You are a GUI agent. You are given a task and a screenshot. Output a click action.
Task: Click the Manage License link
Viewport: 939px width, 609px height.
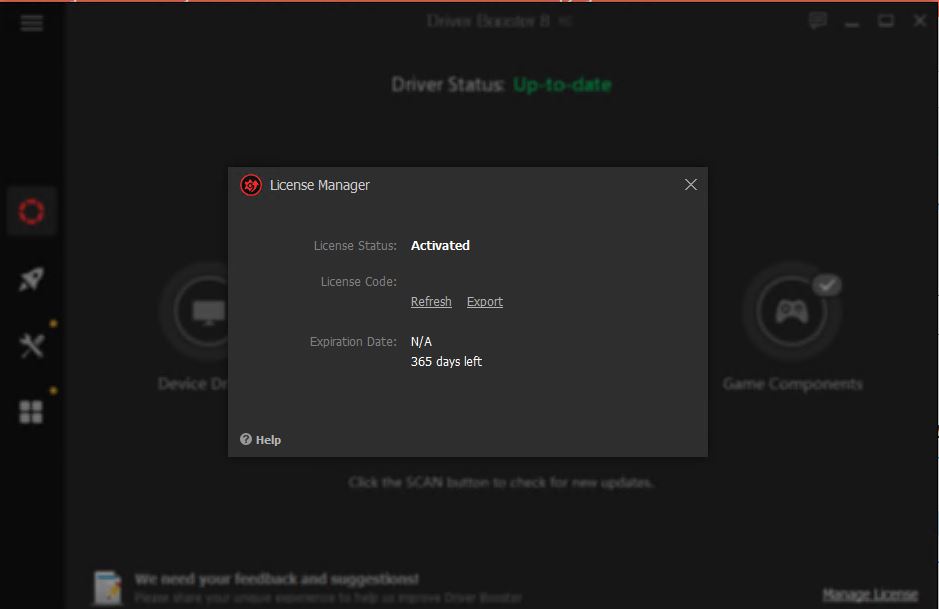point(870,594)
